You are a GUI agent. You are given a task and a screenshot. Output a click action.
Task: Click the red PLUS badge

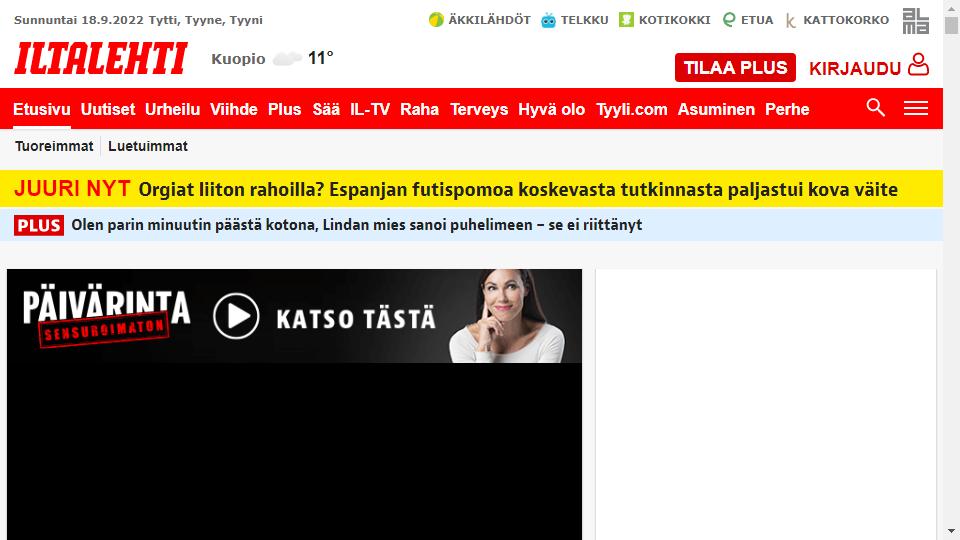(39, 225)
